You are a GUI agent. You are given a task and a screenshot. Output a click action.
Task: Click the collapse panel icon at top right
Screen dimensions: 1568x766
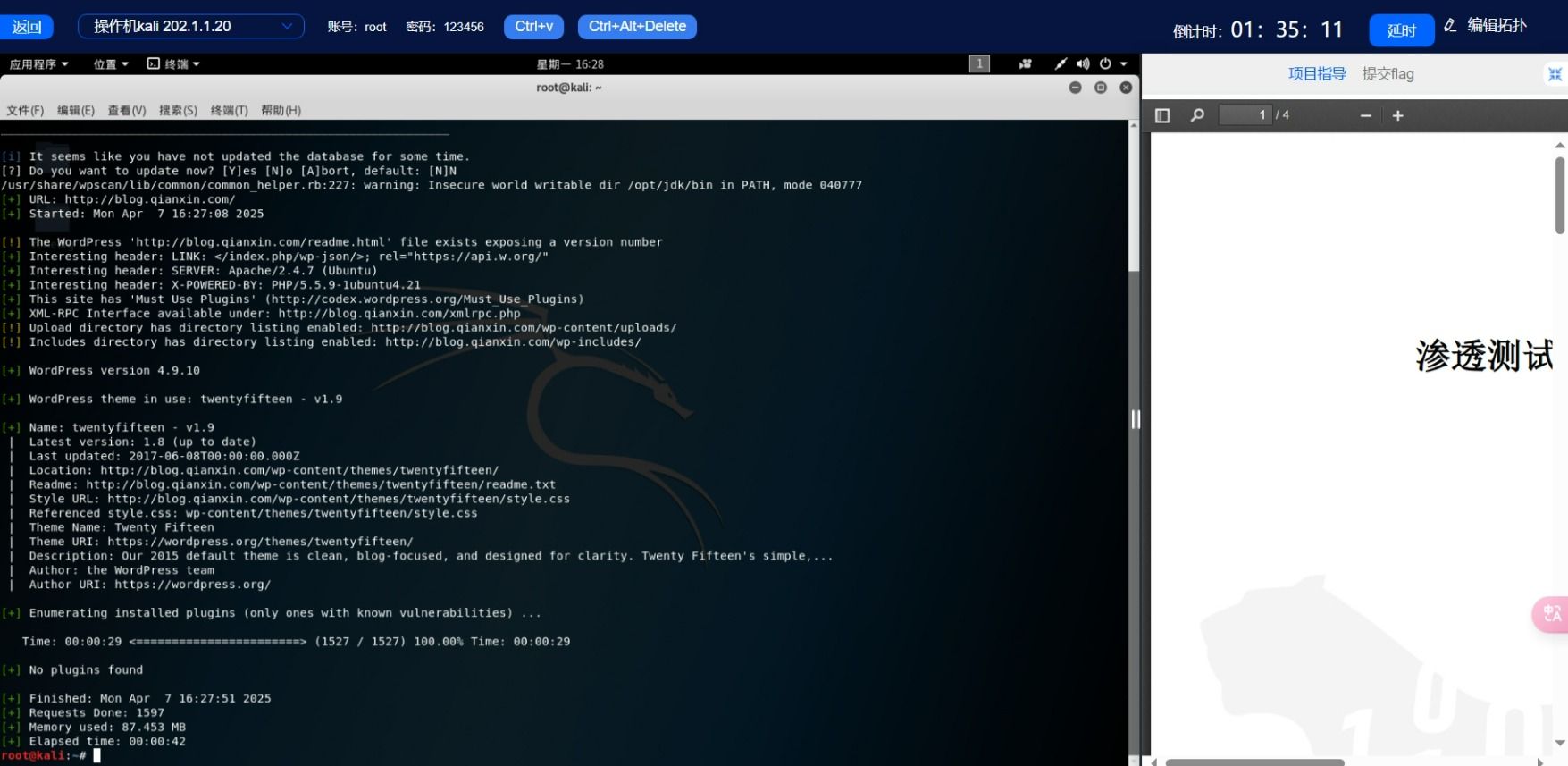(x=1555, y=74)
